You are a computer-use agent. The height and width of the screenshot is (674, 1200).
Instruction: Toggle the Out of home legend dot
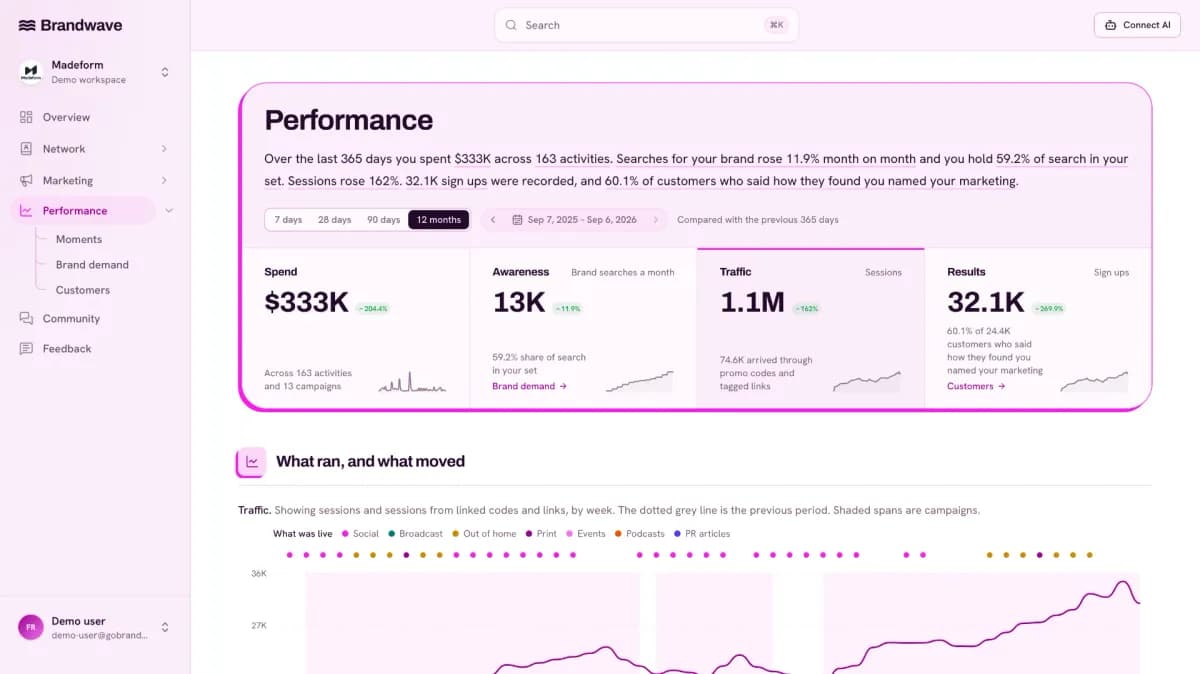click(x=455, y=534)
